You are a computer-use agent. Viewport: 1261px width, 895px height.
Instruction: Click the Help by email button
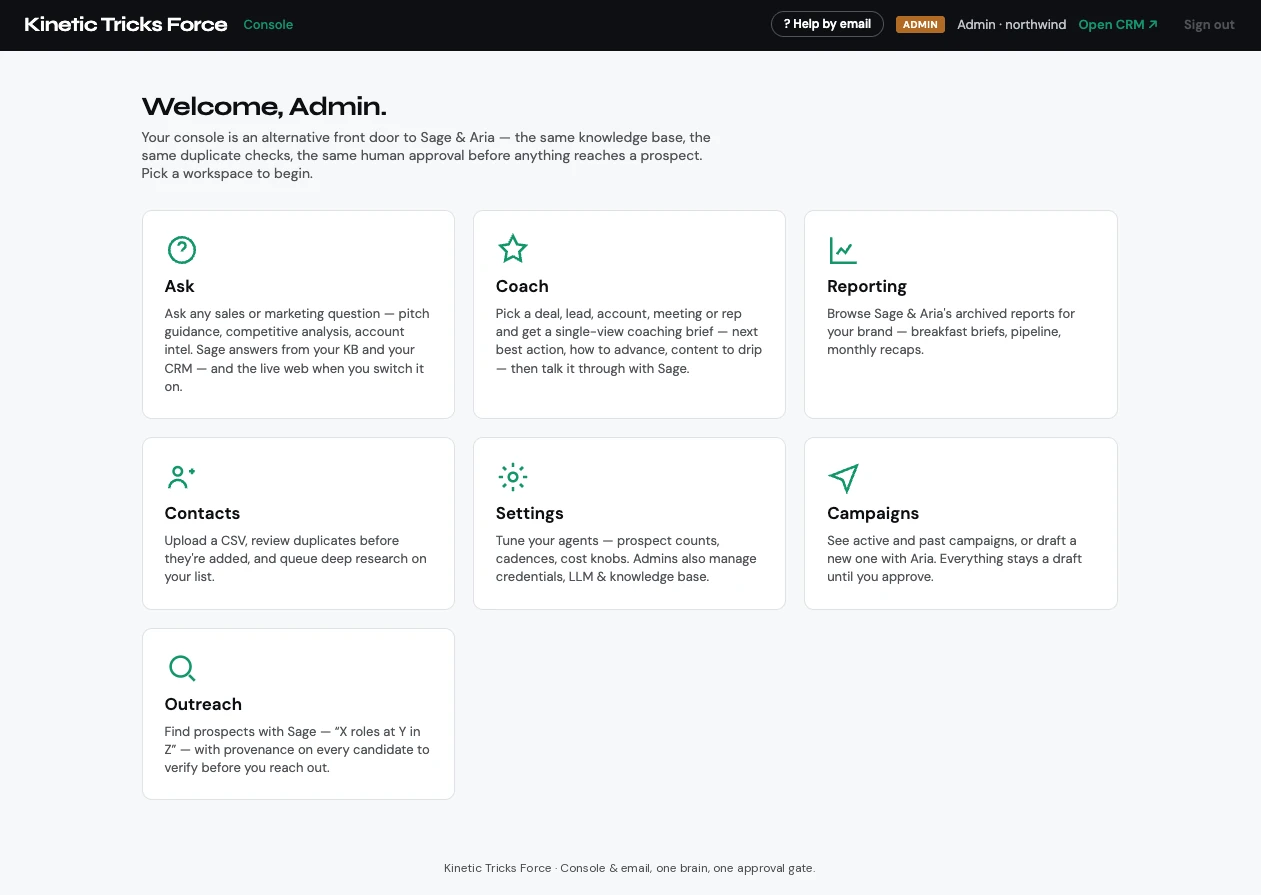tap(827, 24)
